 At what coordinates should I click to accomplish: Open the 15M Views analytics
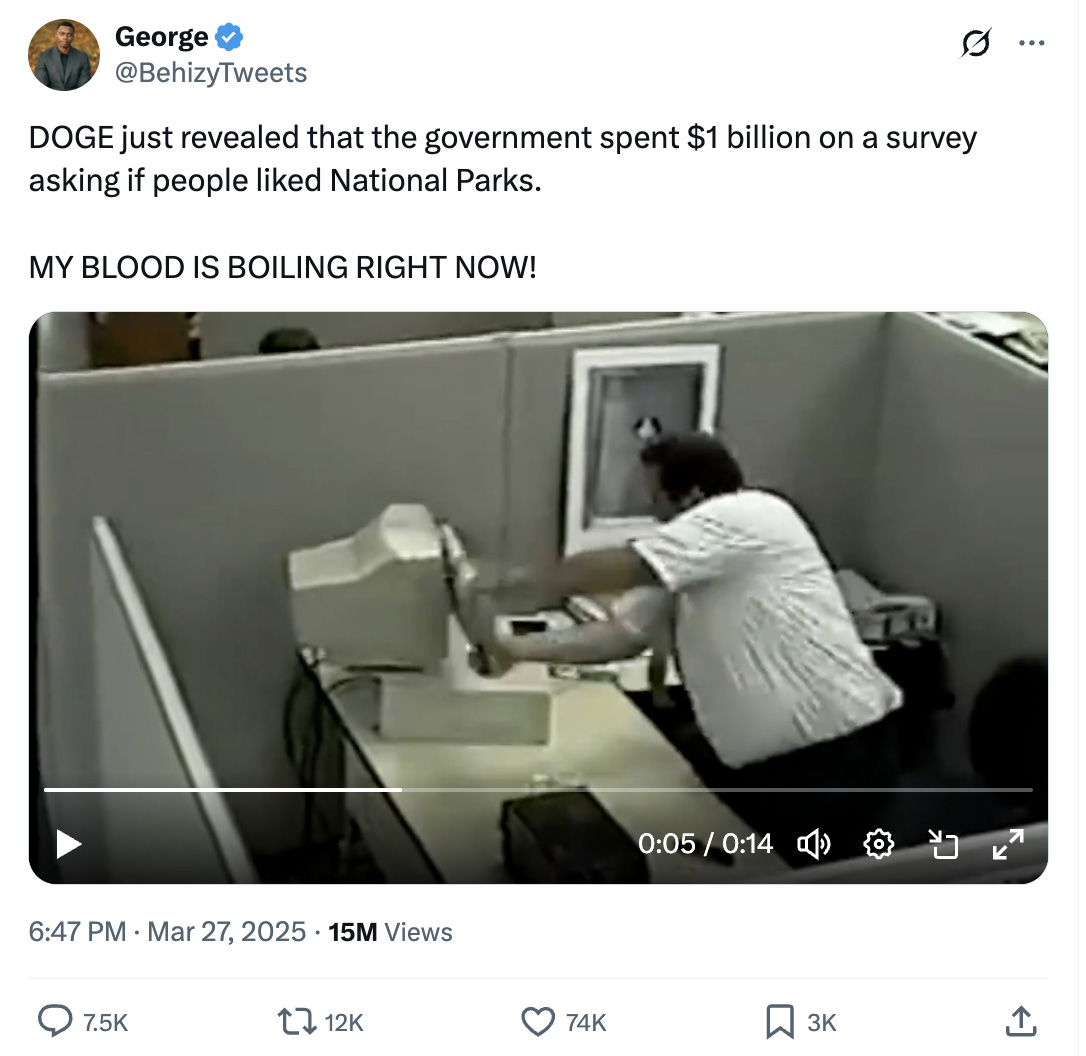click(390, 932)
